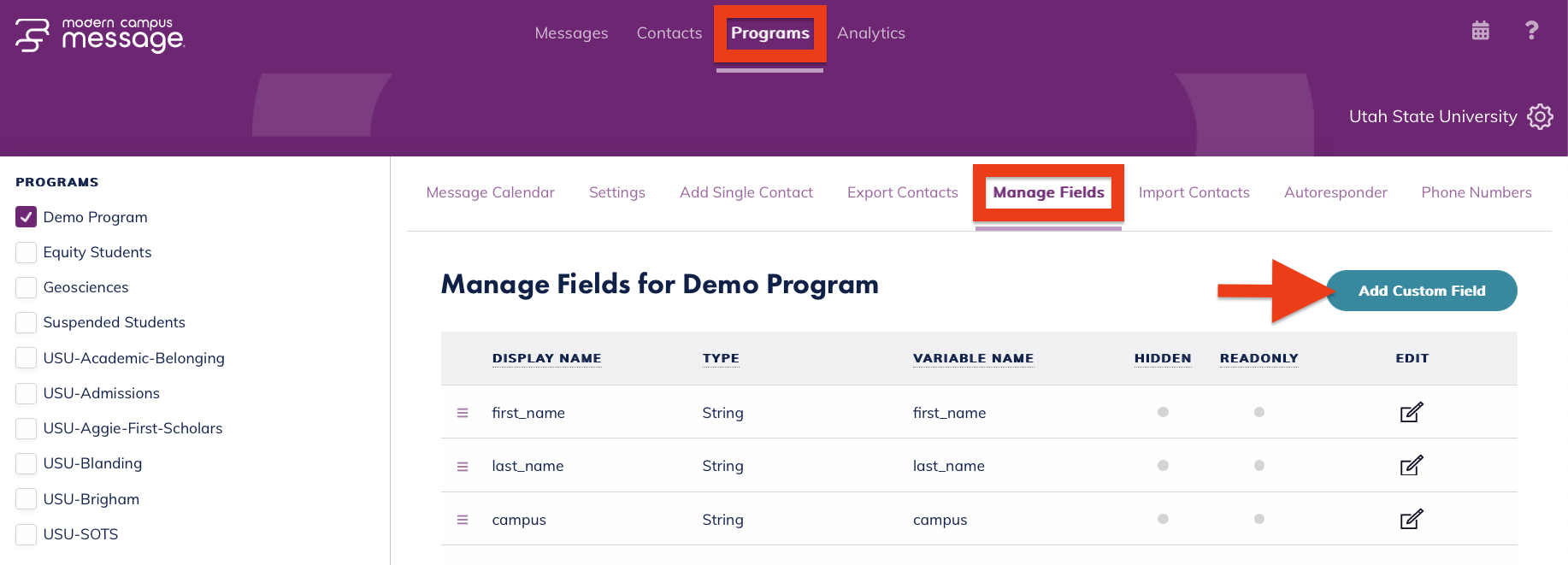Select the campus display name cell
The image size is (1568, 565).
519,520
